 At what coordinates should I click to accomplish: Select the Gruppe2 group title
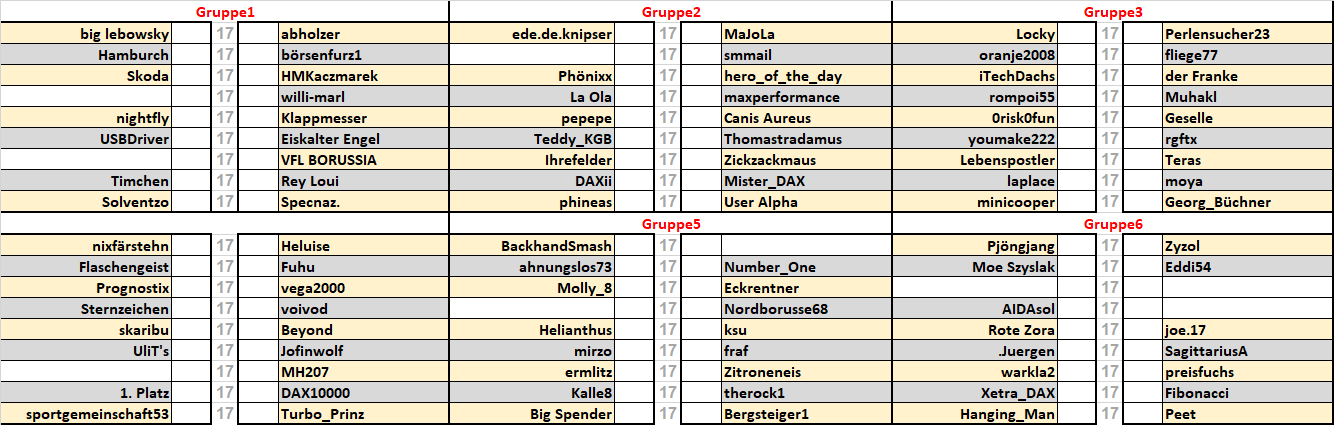tap(671, 13)
